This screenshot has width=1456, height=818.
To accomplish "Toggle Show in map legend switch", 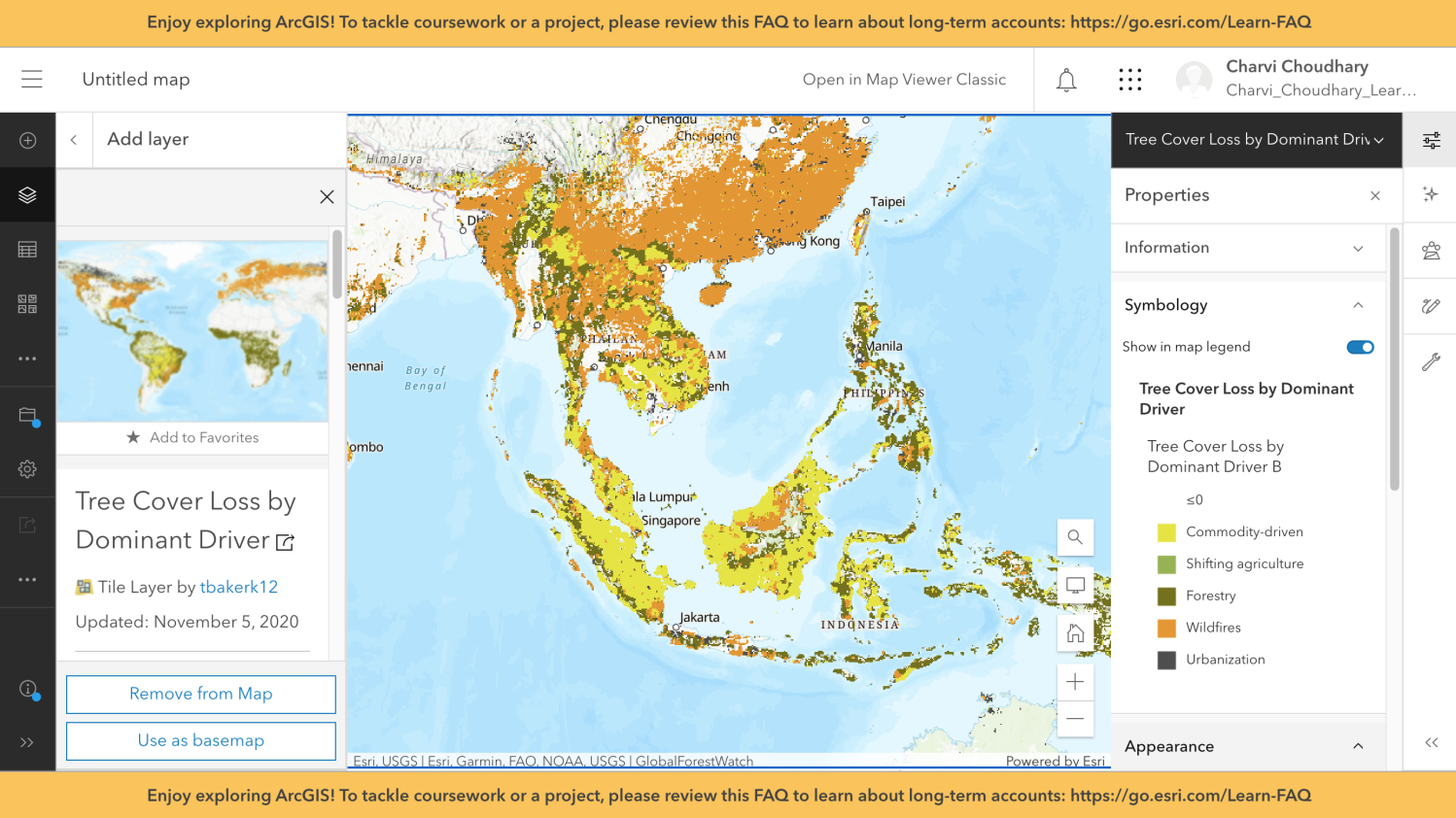I will [1360, 347].
